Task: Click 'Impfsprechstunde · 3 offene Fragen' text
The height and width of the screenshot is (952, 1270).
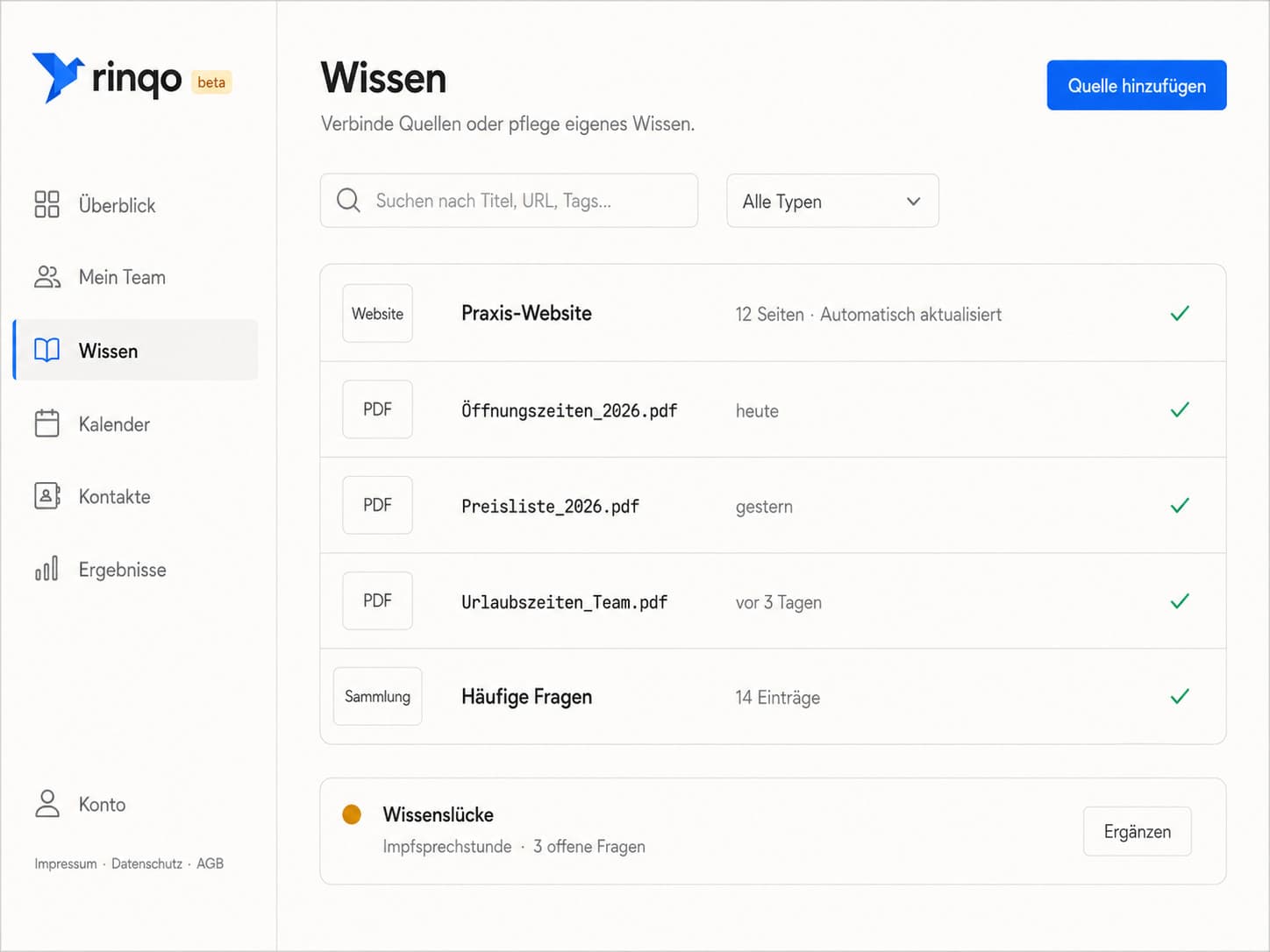Action: [514, 846]
